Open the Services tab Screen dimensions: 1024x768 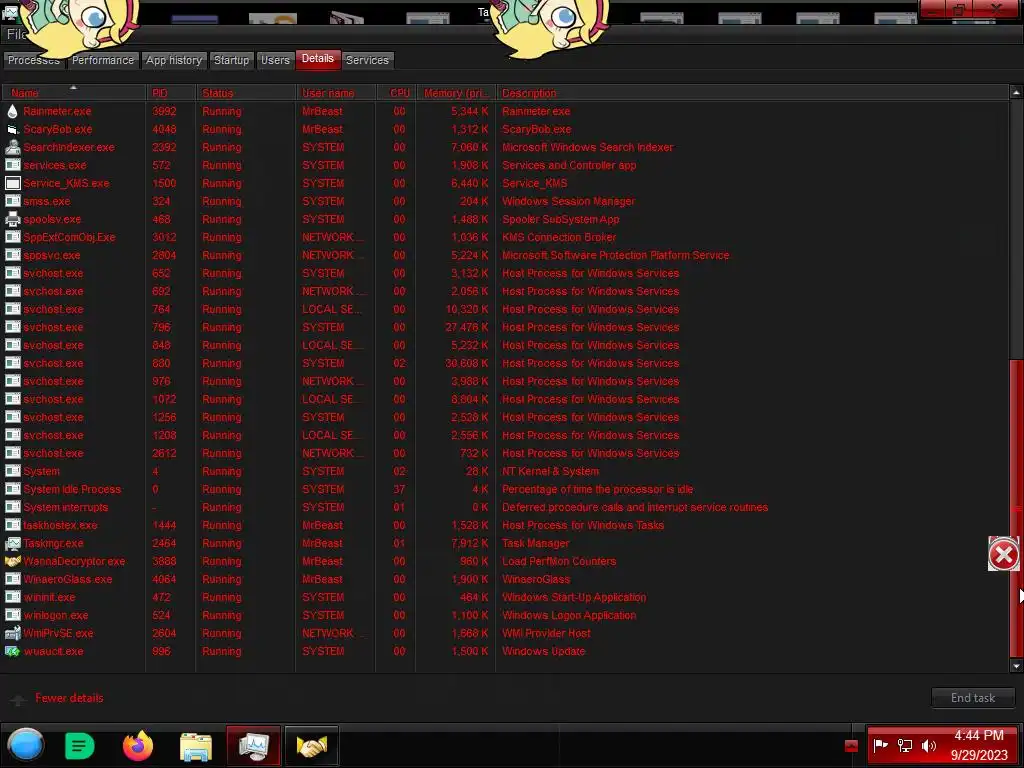(367, 60)
